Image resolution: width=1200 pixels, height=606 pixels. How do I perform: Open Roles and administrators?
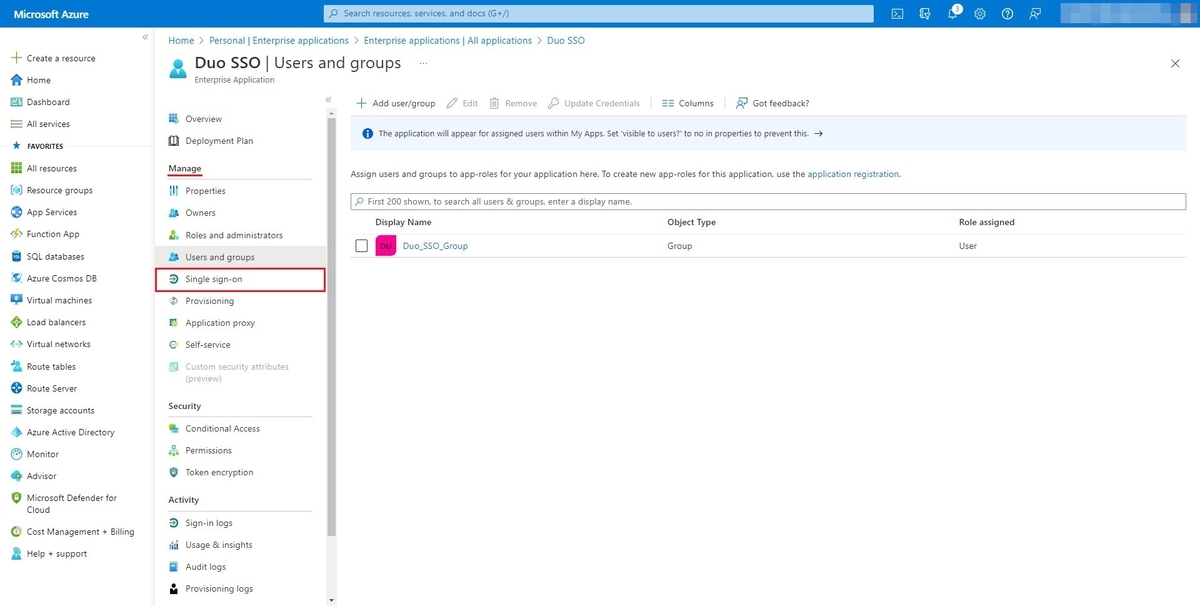tap(234, 235)
